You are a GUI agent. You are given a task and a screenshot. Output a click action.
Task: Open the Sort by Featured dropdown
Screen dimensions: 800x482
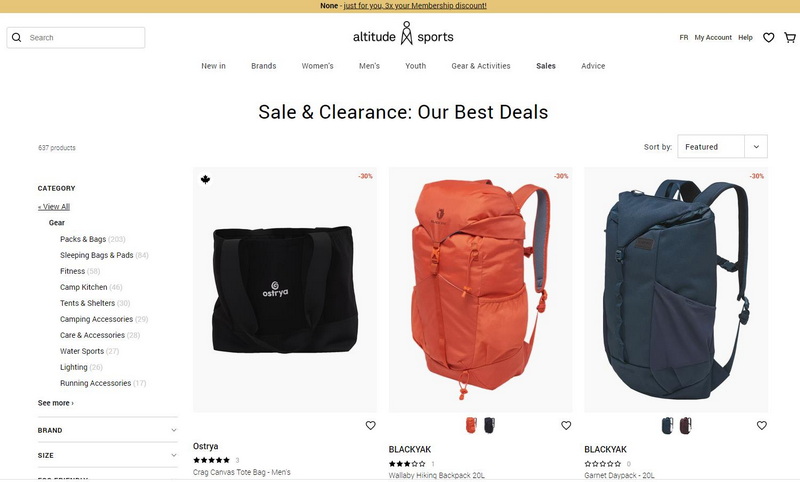(x=722, y=147)
